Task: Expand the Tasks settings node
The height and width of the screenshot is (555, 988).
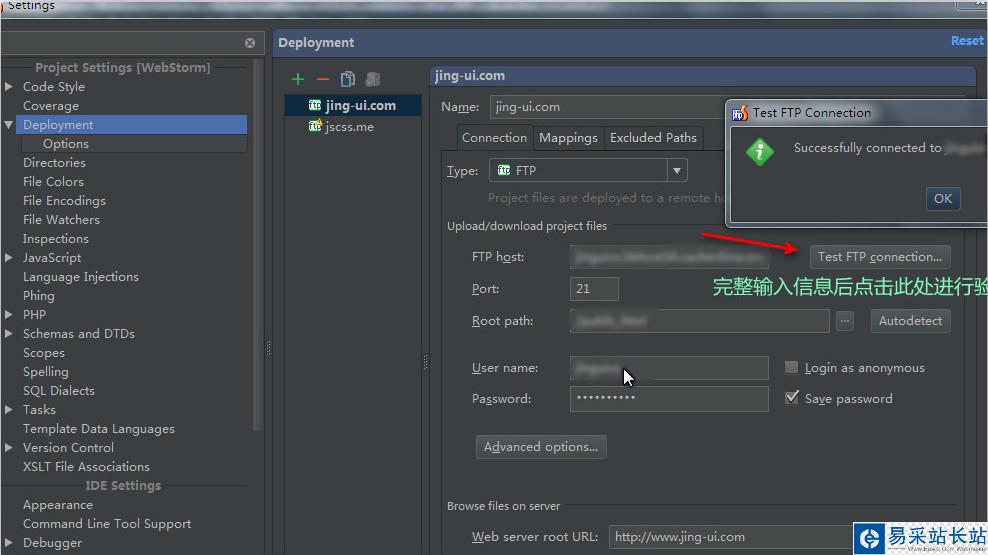Action: 9,409
